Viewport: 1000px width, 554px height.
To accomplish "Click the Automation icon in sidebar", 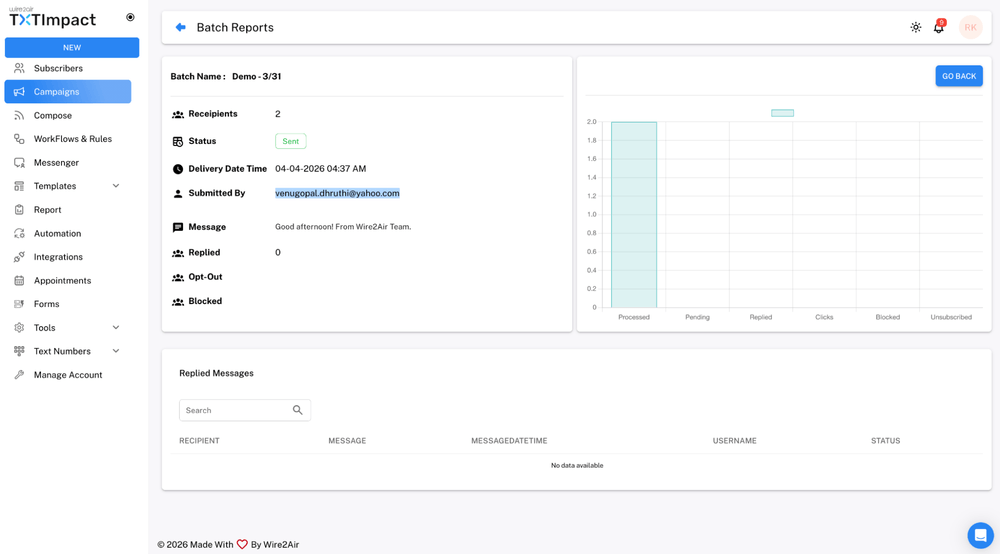I will pos(19,234).
